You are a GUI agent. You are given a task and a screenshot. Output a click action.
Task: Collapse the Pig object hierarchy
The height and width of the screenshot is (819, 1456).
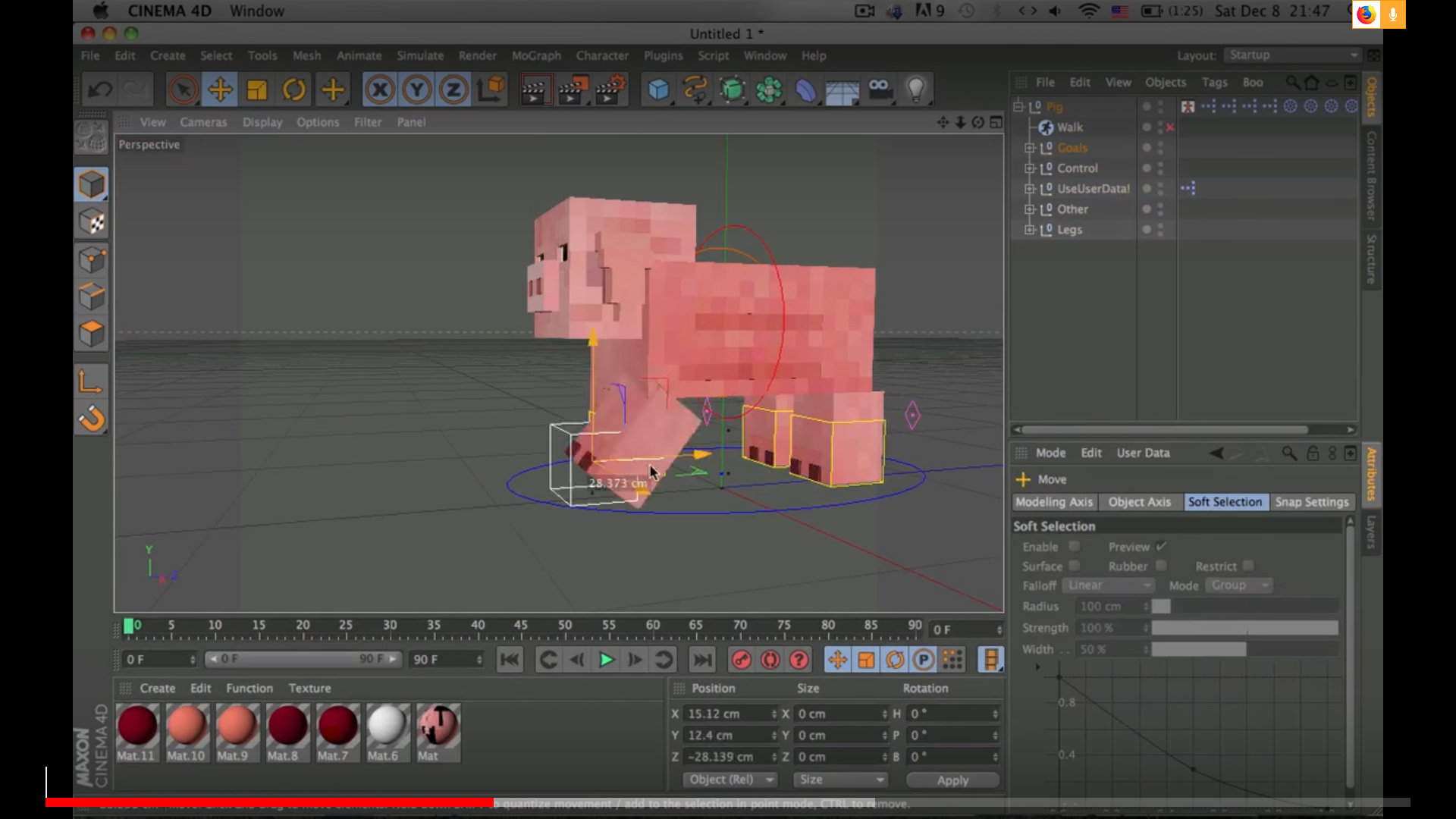pyautogui.click(x=1018, y=107)
